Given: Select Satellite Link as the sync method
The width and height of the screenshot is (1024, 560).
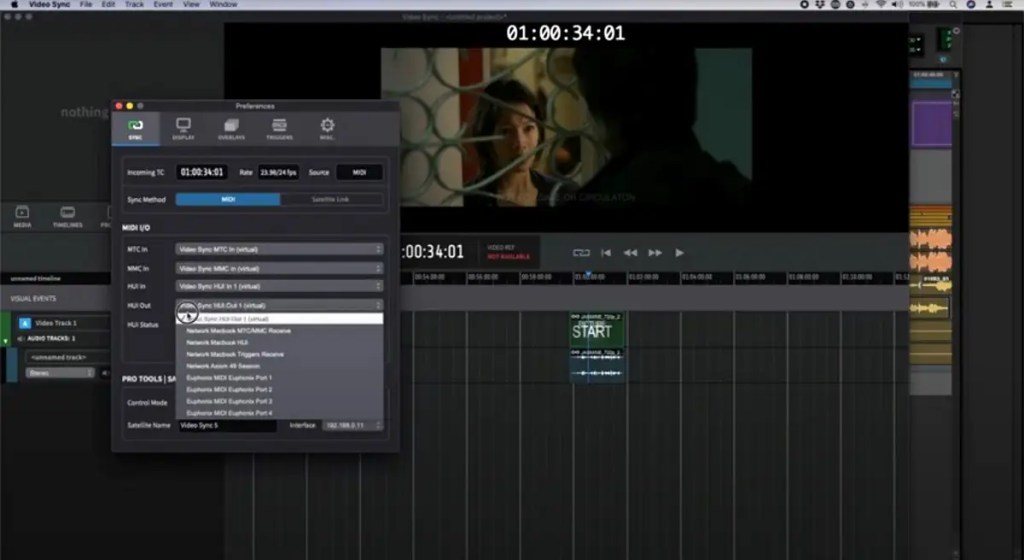Looking at the screenshot, I should pyautogui.click(x=331, y=199).
